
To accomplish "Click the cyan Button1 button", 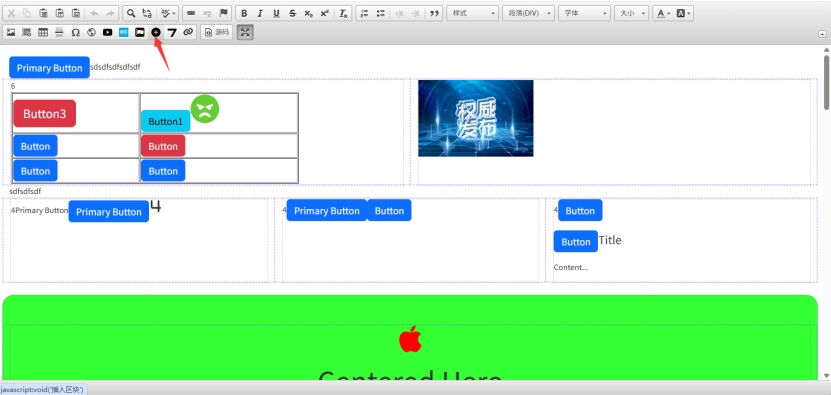I will click(165, 121).
